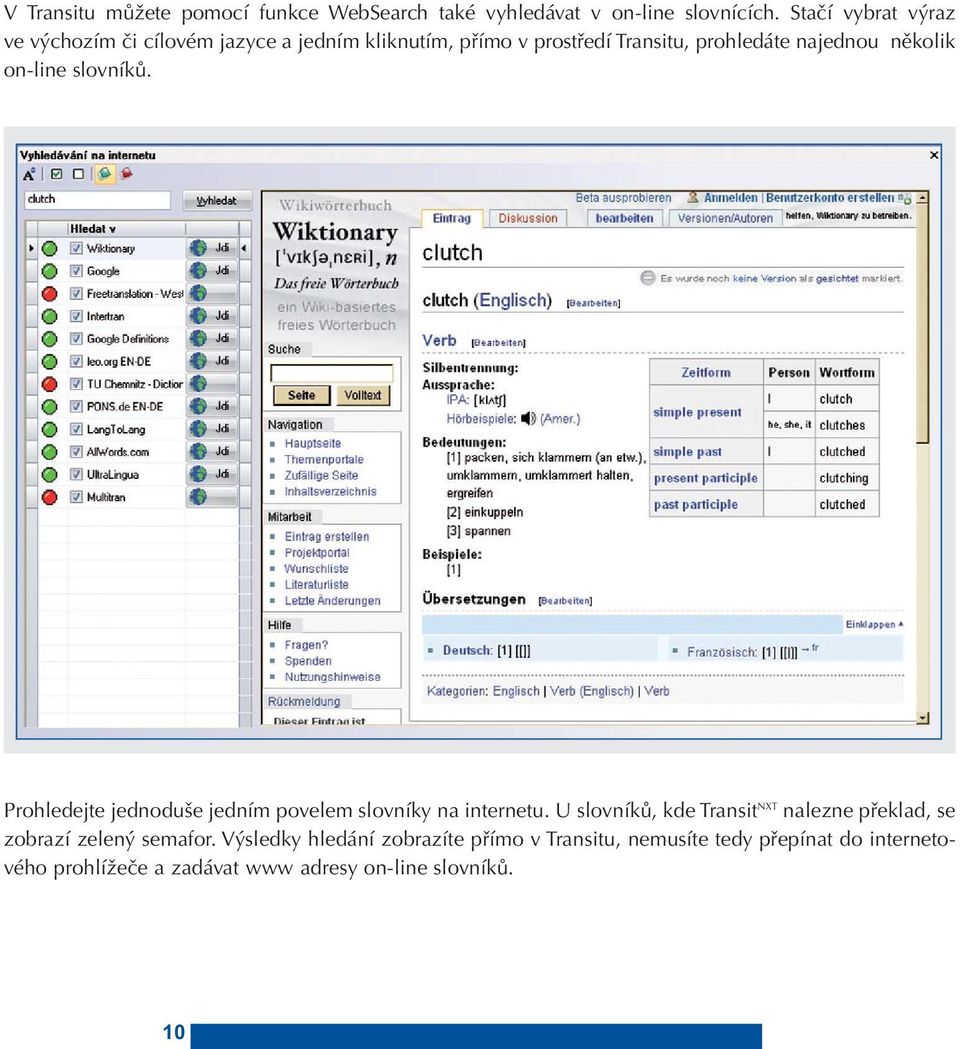Image resolution: width=960 pixels, height=1049 pixels.
Task: Open Google Definitions results via globe Jdi button
Action: [211, 339]
